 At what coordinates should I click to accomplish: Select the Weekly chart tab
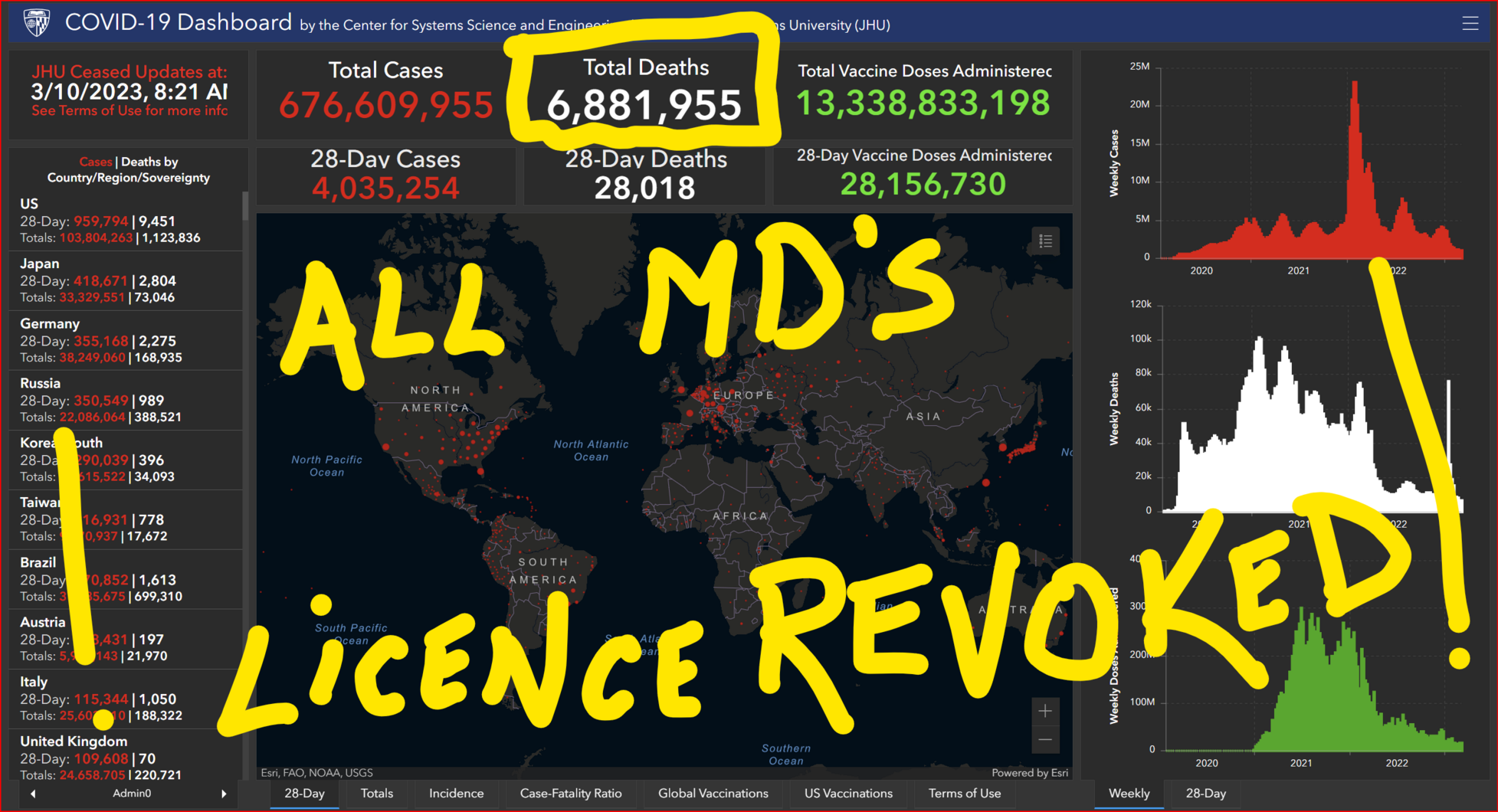1129,794
